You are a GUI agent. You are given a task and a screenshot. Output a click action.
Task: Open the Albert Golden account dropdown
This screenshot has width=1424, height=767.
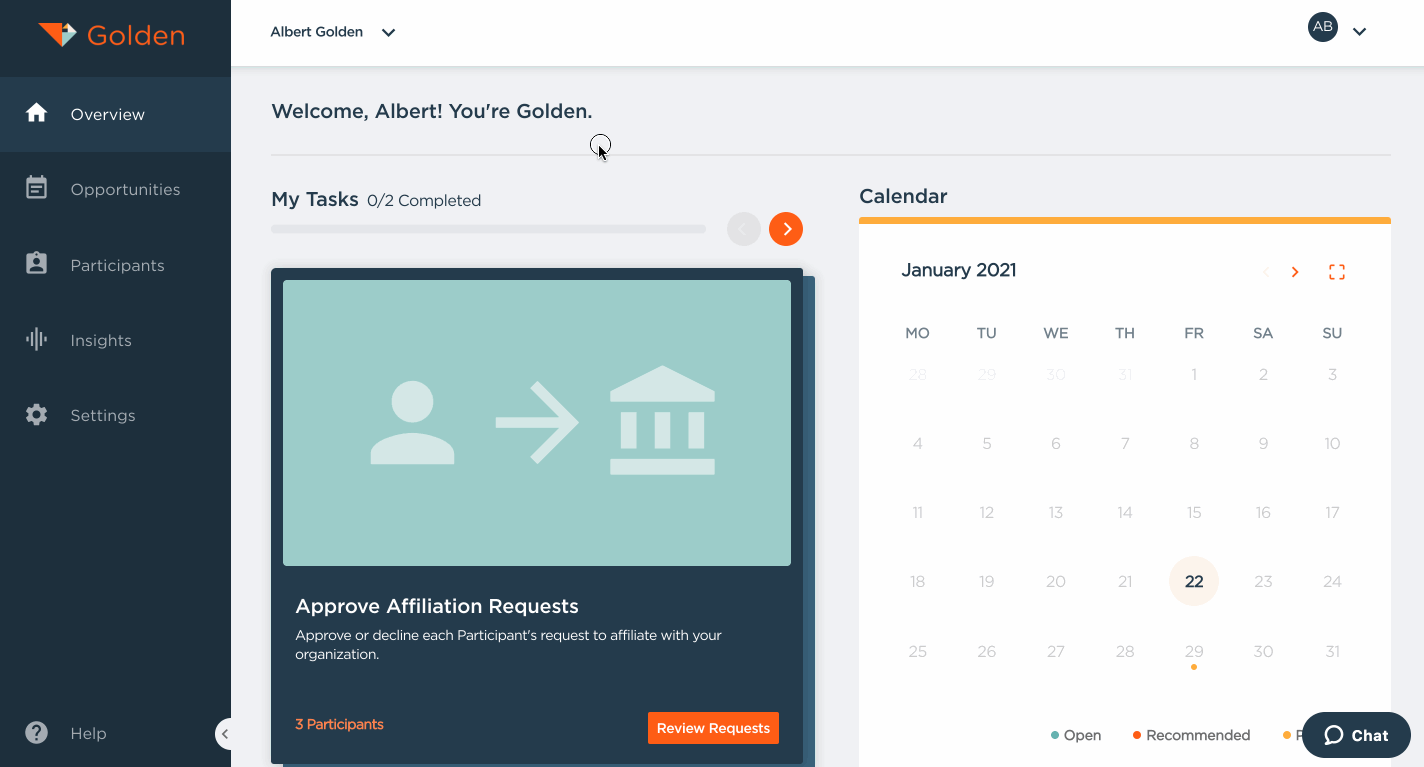[334, 31]
